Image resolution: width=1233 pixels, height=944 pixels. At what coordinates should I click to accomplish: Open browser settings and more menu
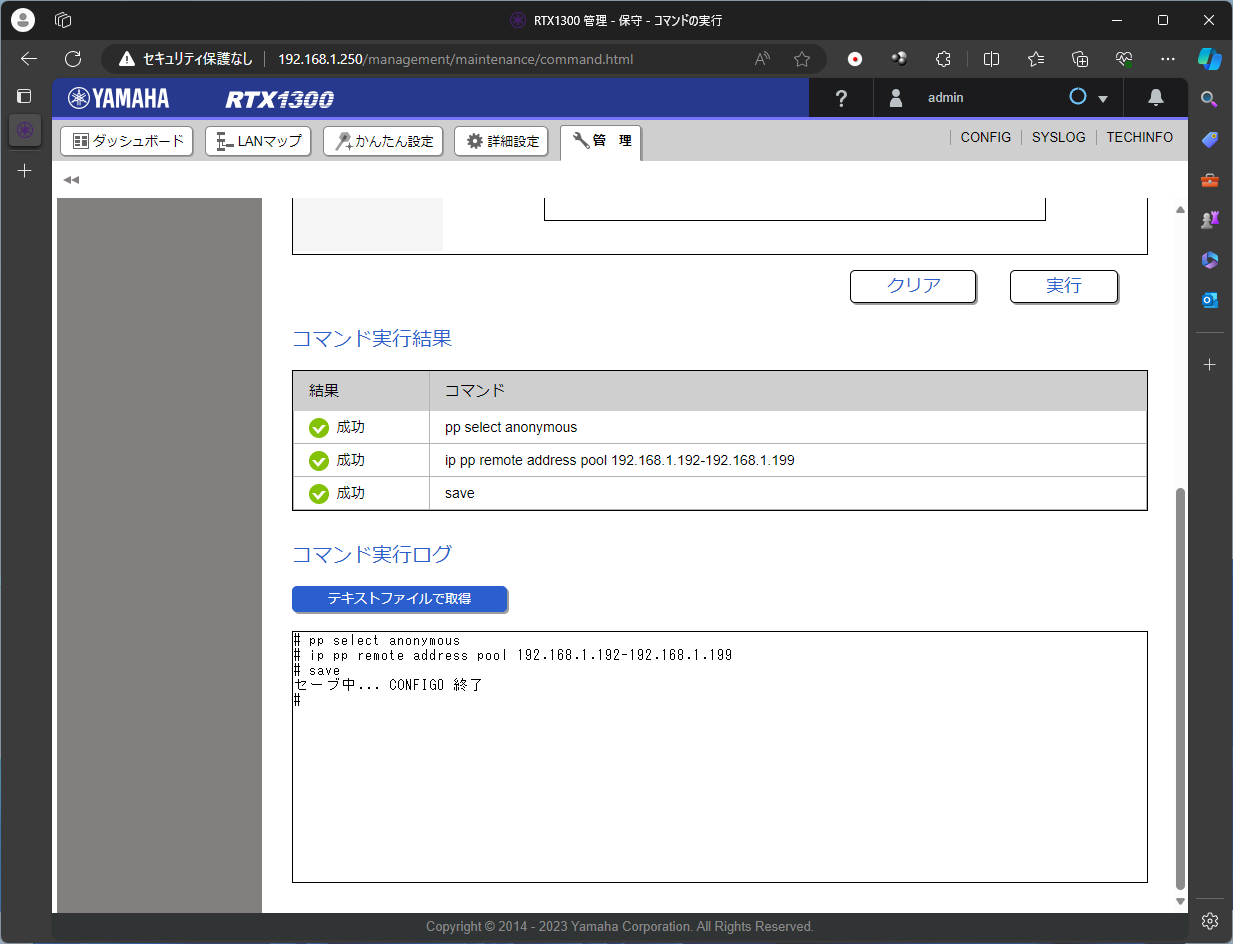coord(1168,59)
